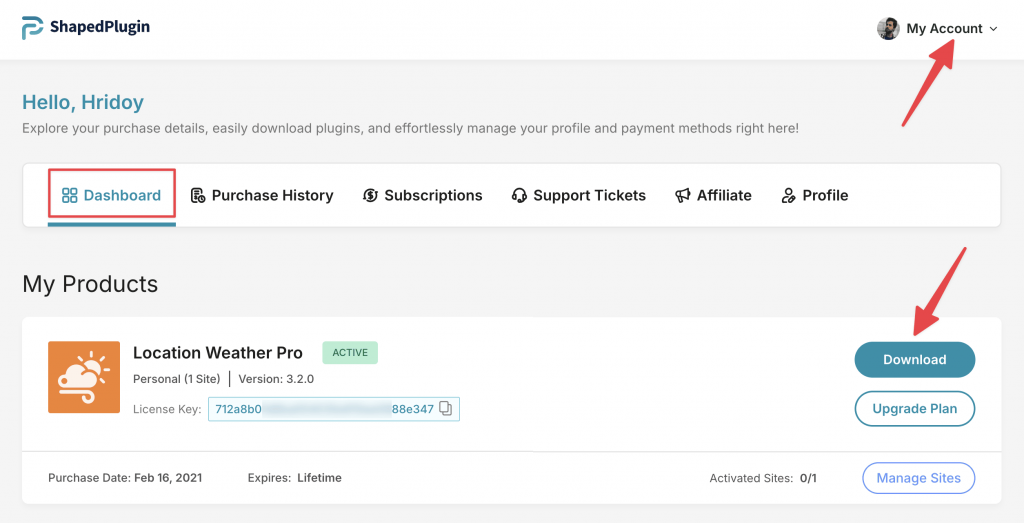Click the My Products heading
Viewport: 1024px width, 523px height.
(90, 284)
